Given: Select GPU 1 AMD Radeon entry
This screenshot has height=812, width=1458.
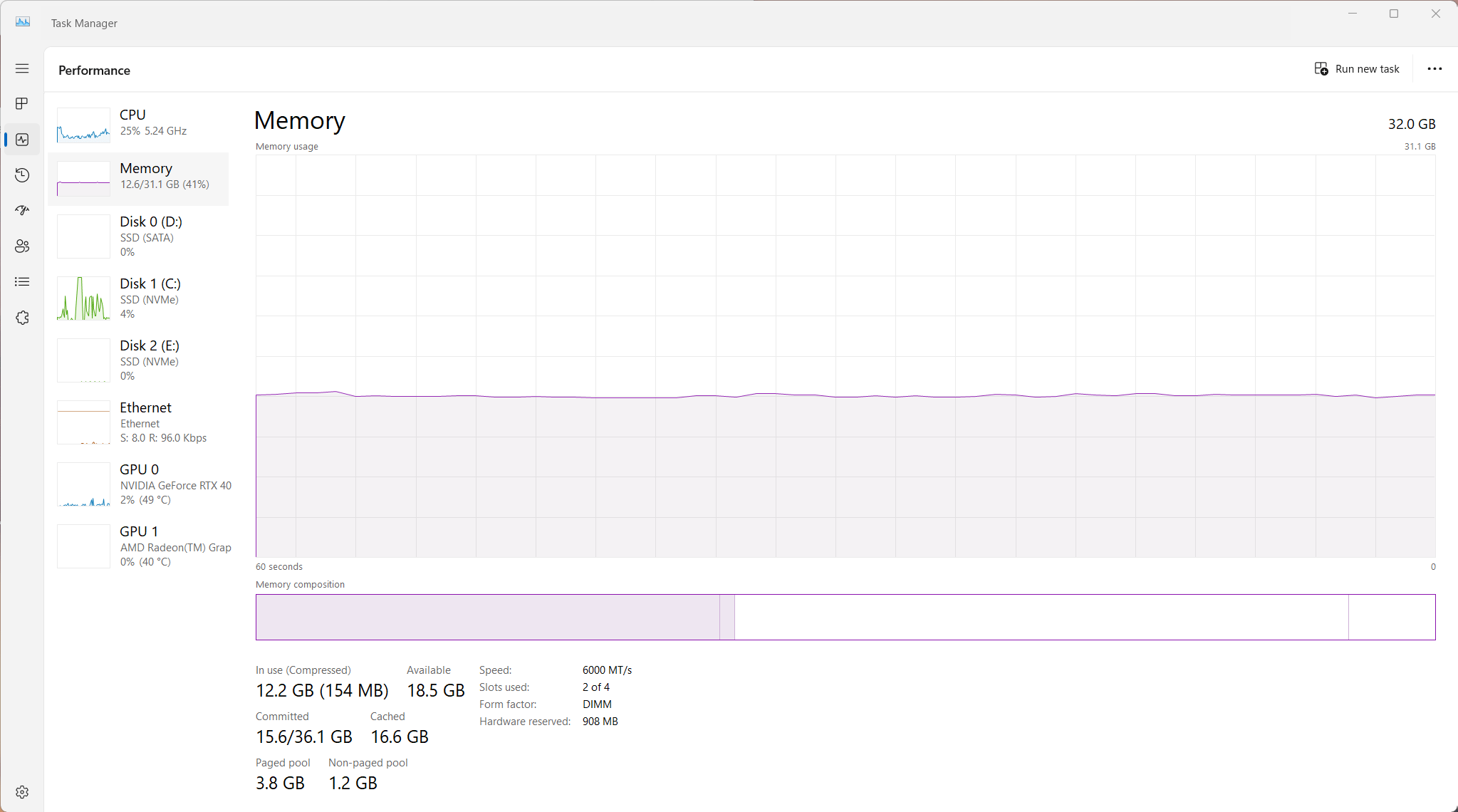Looking at the screenshot, I should [x=138, y=546].
